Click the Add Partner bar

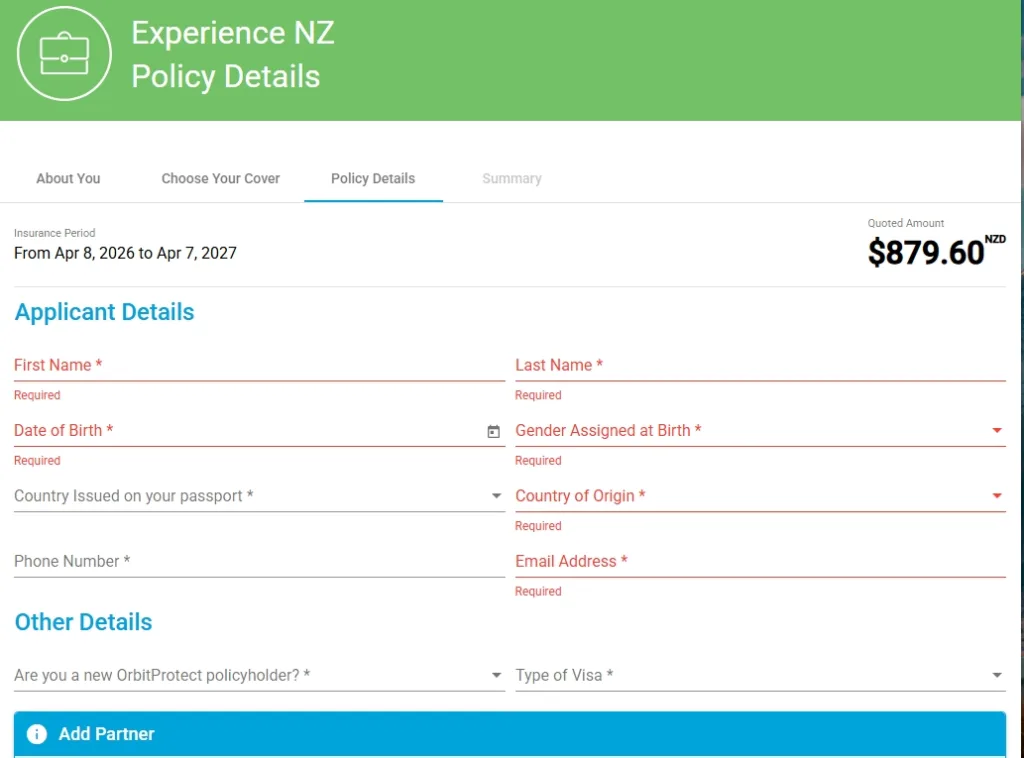click(x=510, y=734)
